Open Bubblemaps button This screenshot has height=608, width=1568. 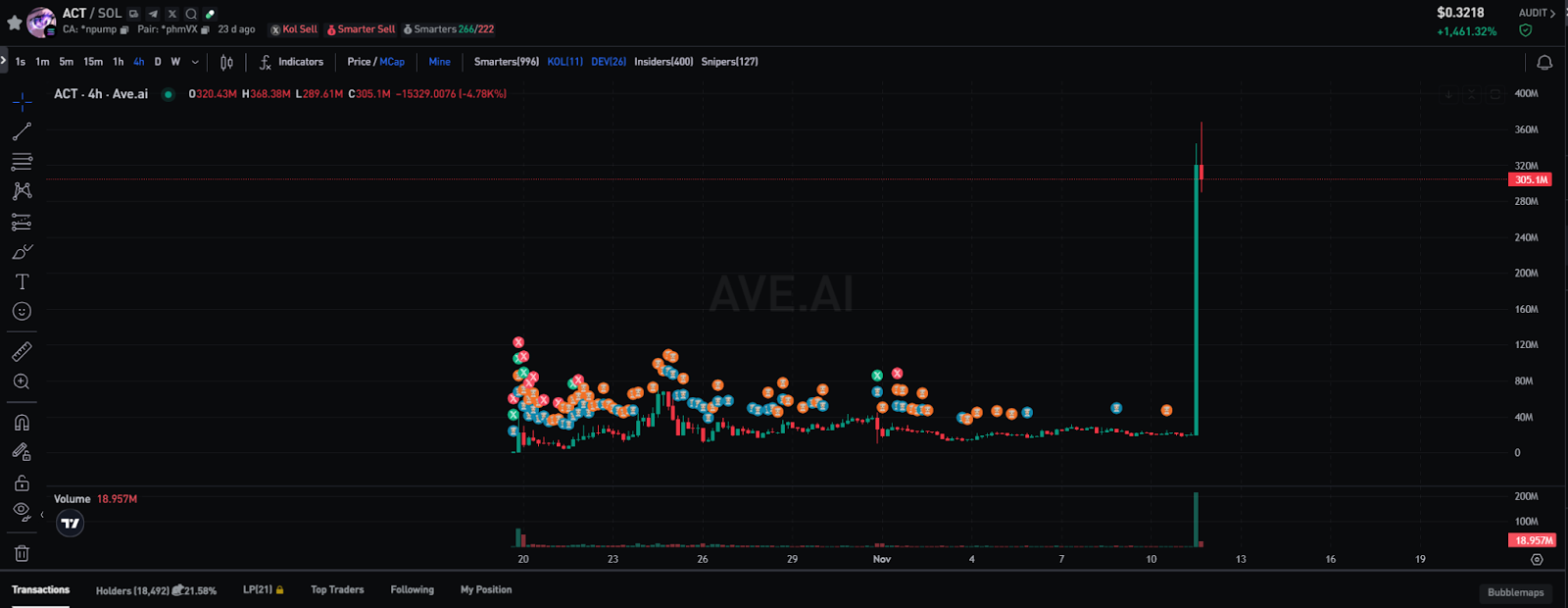[x=1515, y=592]
